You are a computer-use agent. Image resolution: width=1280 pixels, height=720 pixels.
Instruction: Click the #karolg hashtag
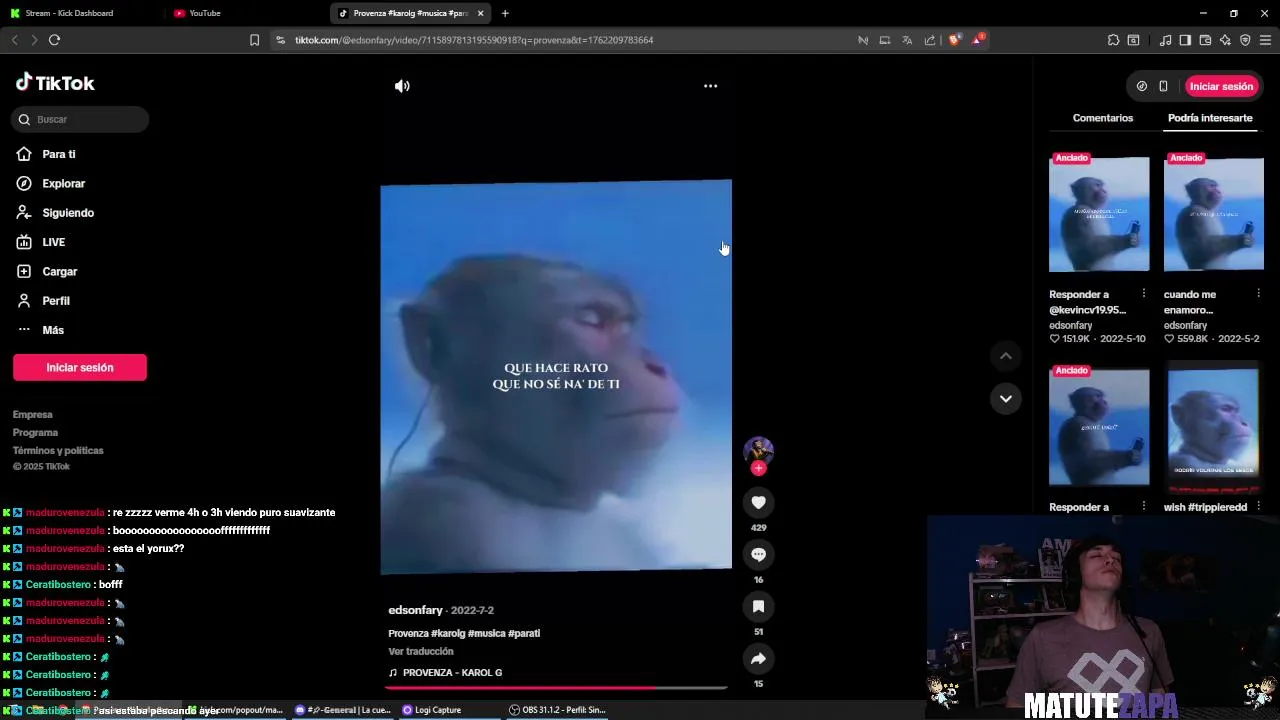pos(447,633)
